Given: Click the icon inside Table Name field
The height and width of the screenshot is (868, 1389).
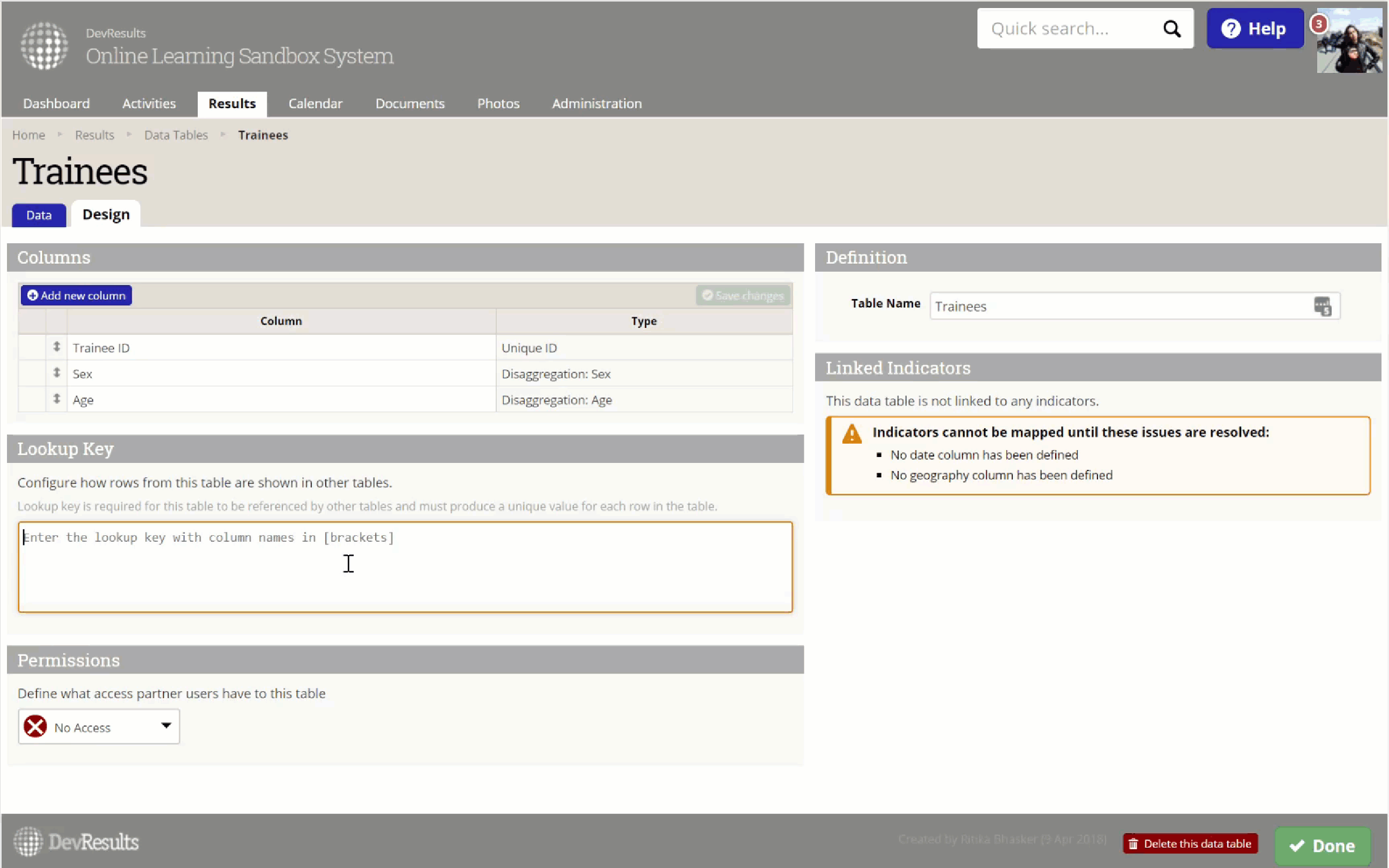Looking at the screenshot, I should [x=1322, y=306].
